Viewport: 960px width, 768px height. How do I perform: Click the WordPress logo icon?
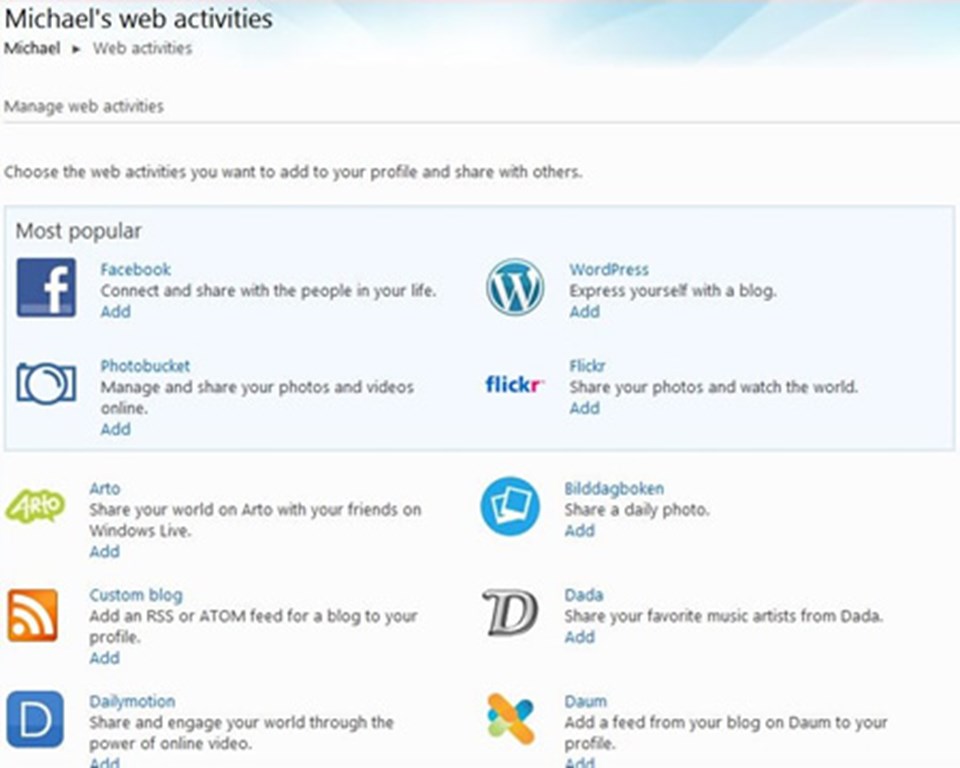click(x=515, y=287)
